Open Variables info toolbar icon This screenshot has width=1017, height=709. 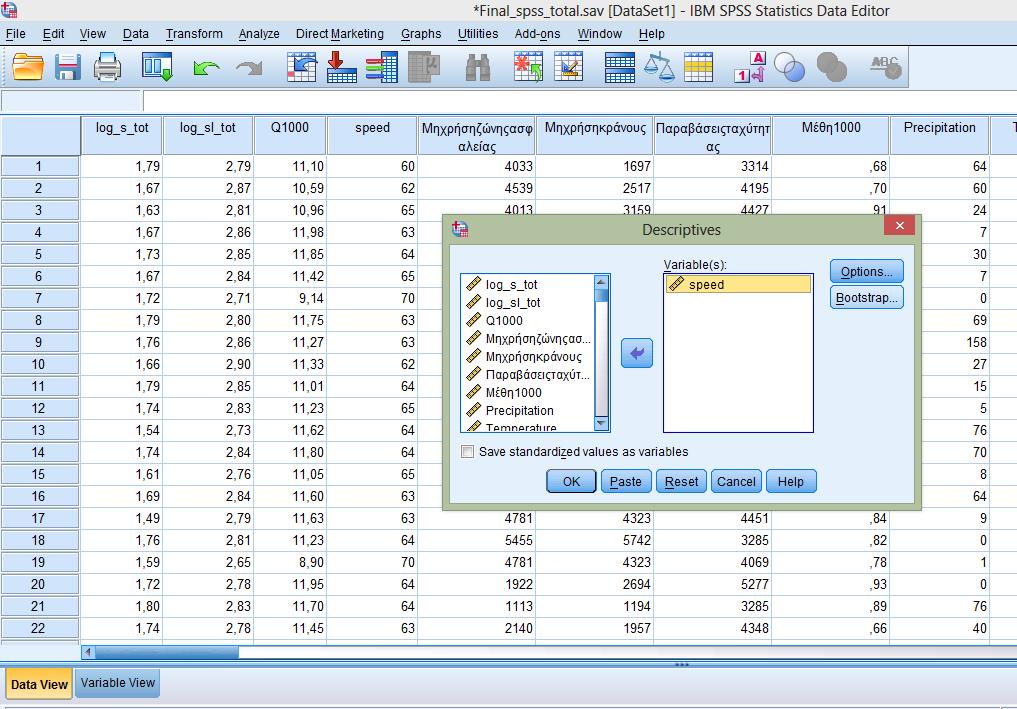point(381,67)
